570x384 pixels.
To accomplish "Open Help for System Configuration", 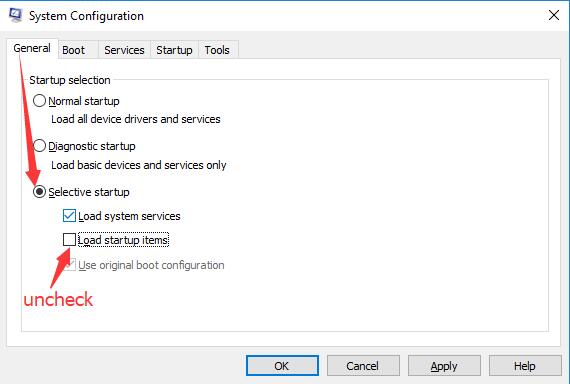I will [525, 365].
